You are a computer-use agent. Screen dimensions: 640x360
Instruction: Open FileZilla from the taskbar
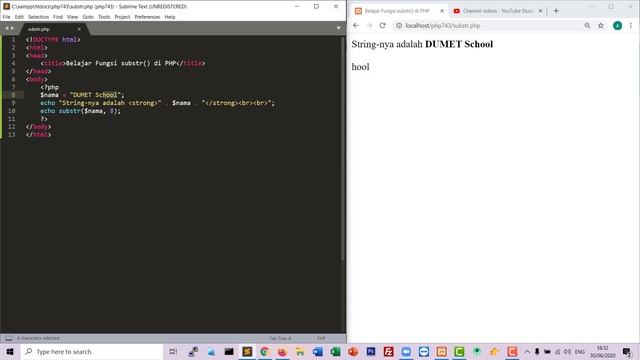coord(388,352)
